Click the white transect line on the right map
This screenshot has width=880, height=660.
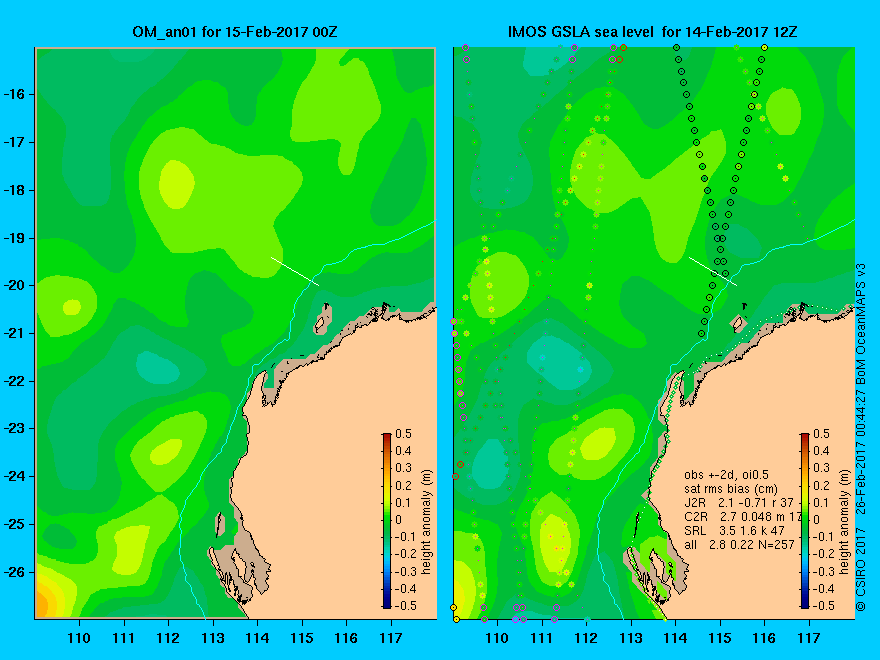click(713, 272)
